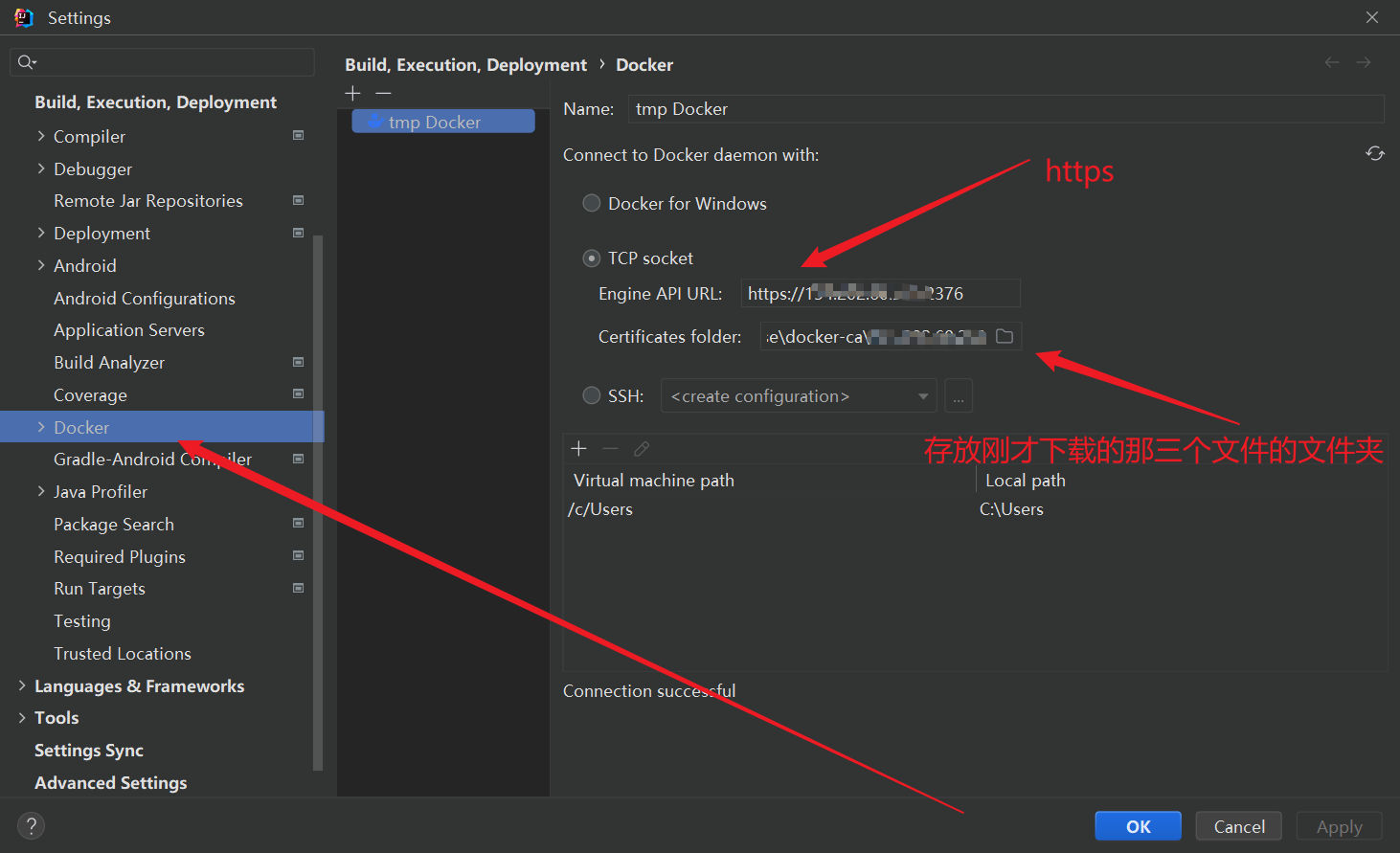The width and height of the screenshot is (1400, 853).
Task: Expand the Android tree node
Action: point(41,265)
